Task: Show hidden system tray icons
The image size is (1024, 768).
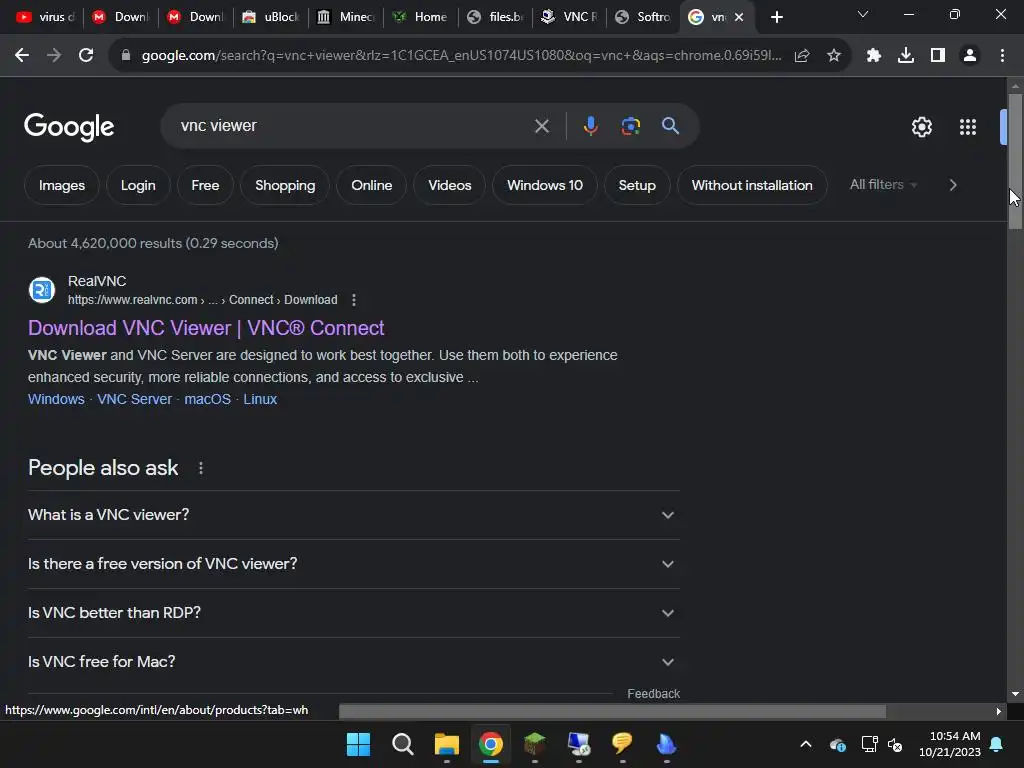Action: click(x=806, y=744)
